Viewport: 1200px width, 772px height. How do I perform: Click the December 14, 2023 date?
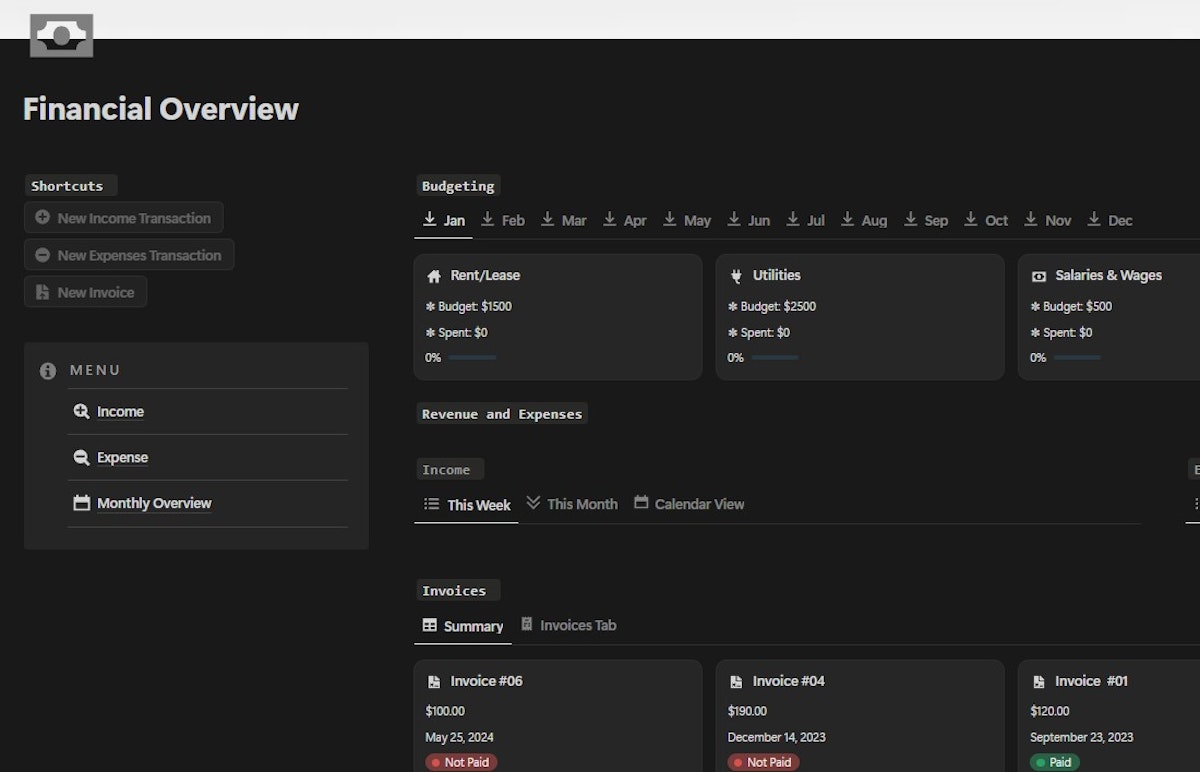(777, 738)
